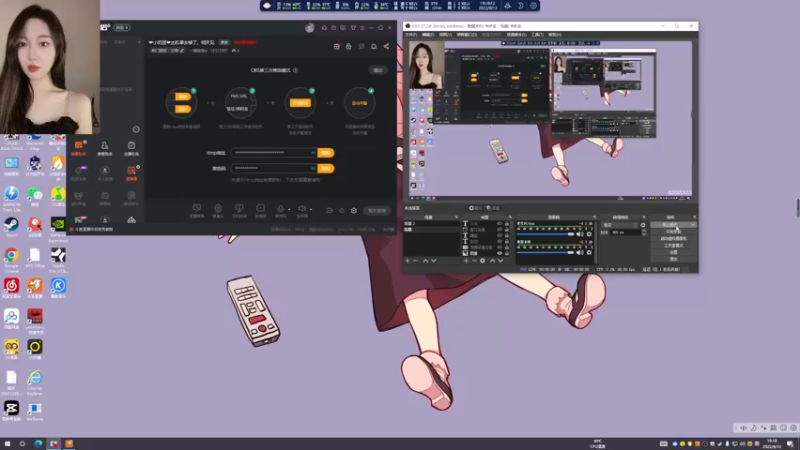Open first audio track settings gear in OBS mixer
The width and height of the screenshot is (800, 450).
tap(589, 234)
